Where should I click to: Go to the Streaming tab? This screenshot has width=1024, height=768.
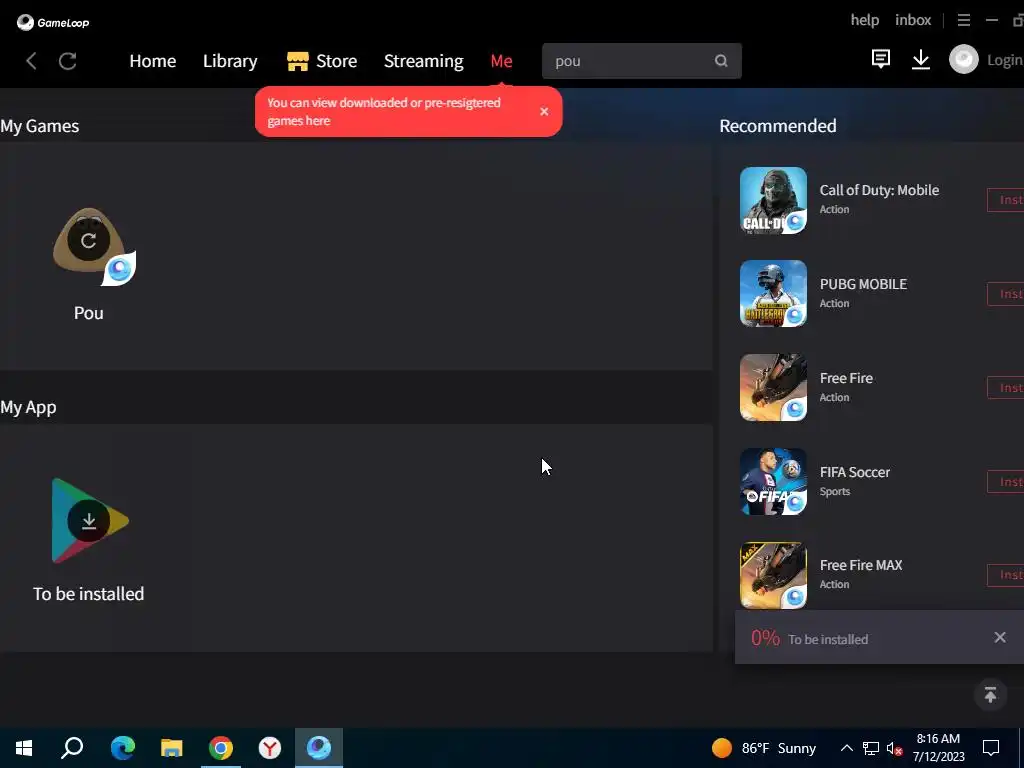tap(423, 61)
